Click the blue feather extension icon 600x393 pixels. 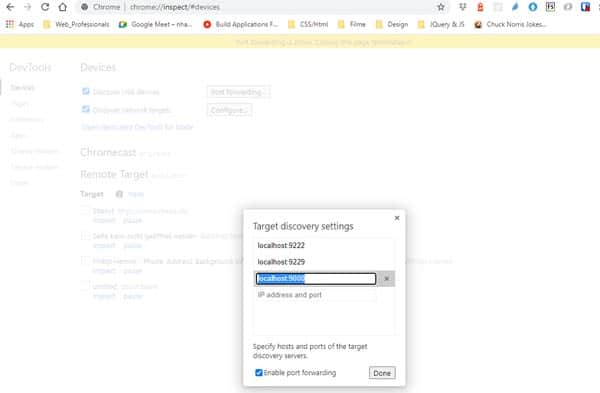515,7
